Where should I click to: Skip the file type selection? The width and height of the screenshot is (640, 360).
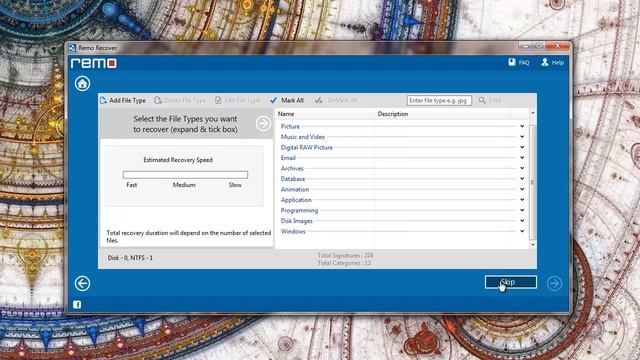511,282
